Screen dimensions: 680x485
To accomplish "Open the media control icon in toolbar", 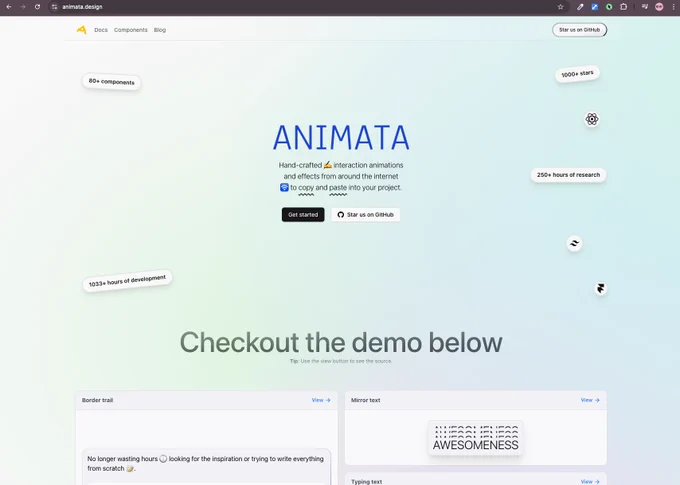I will [x=645, y=7].
